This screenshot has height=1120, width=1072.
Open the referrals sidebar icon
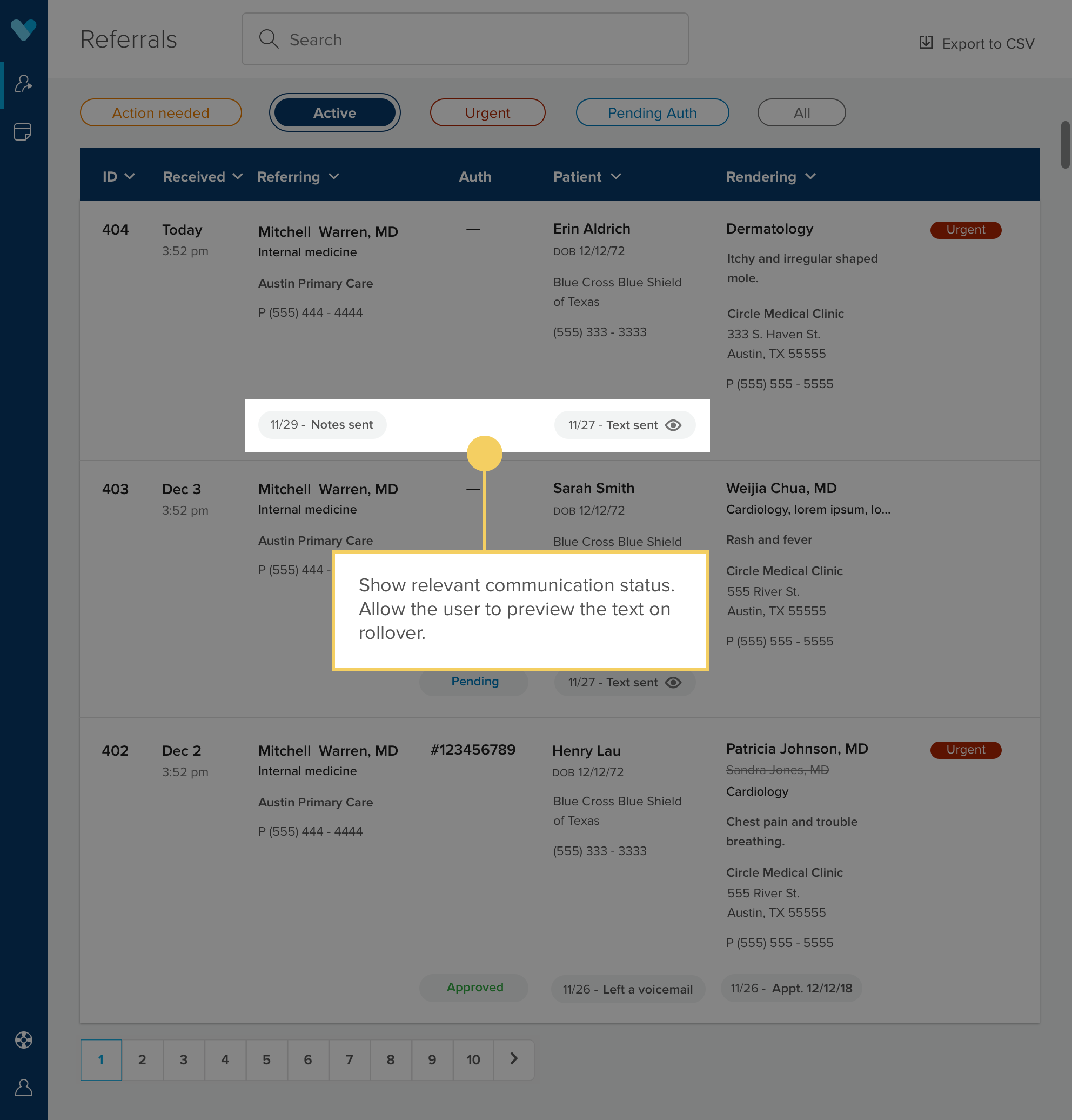23,84
